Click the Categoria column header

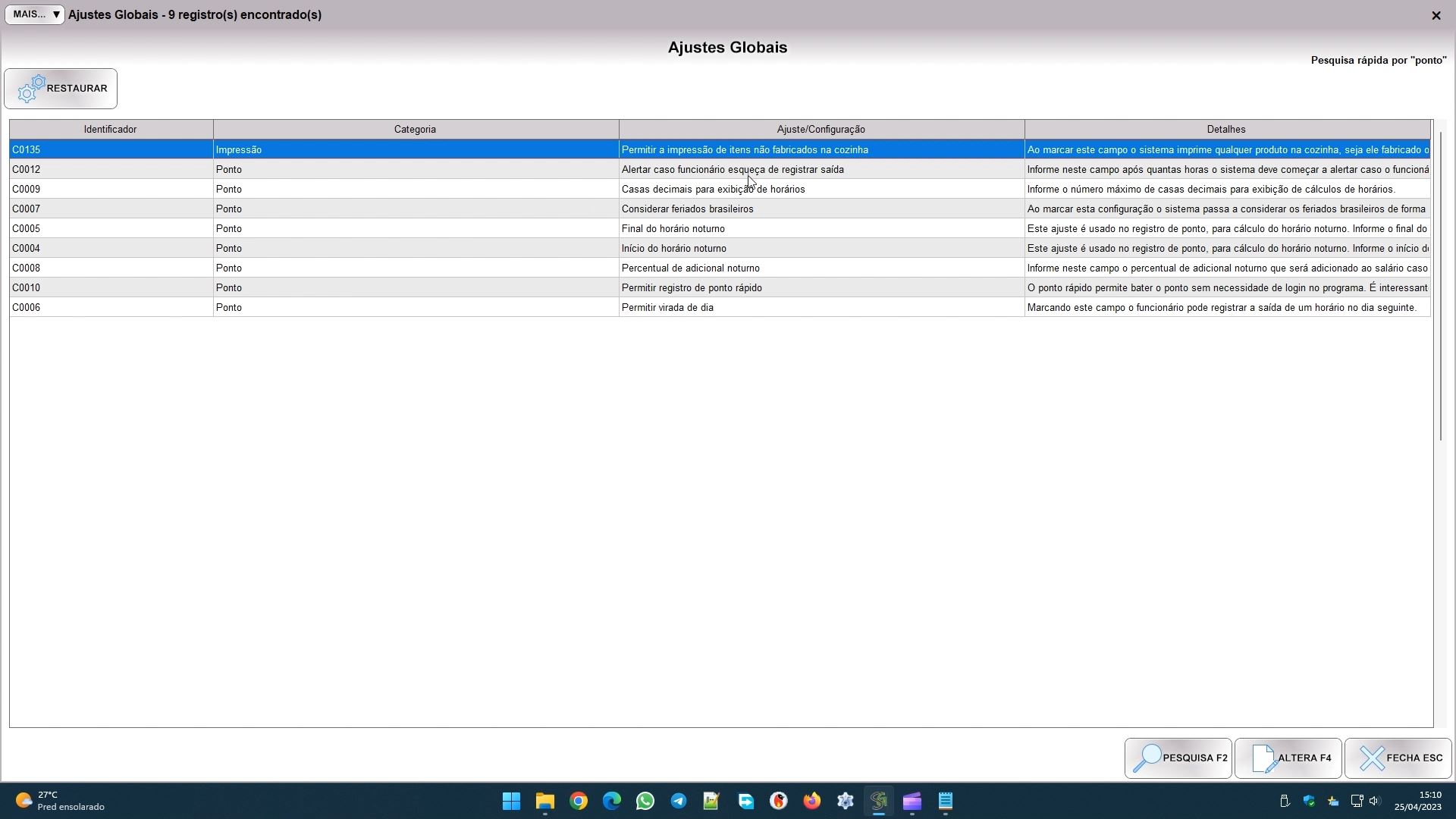pyautogui.click(x=415, y=130)
